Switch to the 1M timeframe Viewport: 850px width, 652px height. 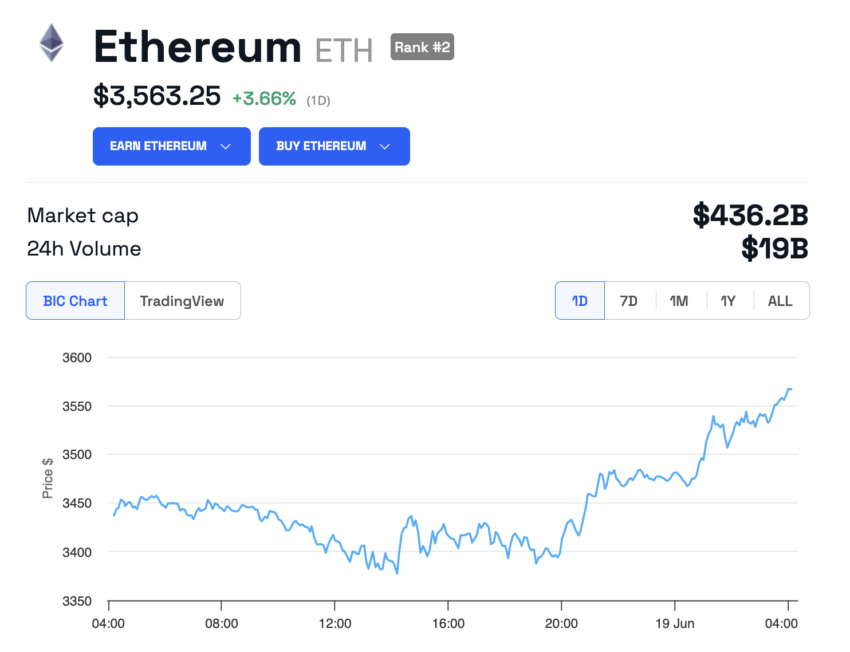(679, 300)
